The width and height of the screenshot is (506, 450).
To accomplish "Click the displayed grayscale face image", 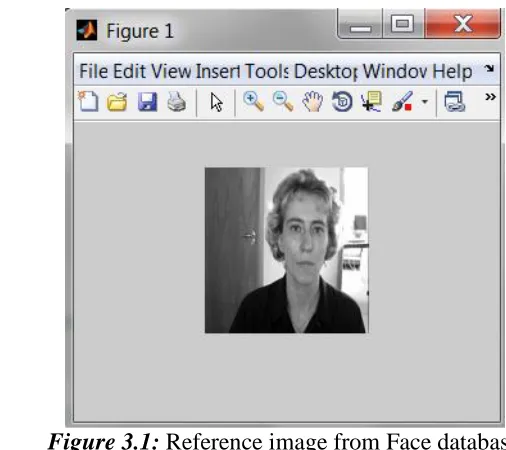I will pos(287,250).
